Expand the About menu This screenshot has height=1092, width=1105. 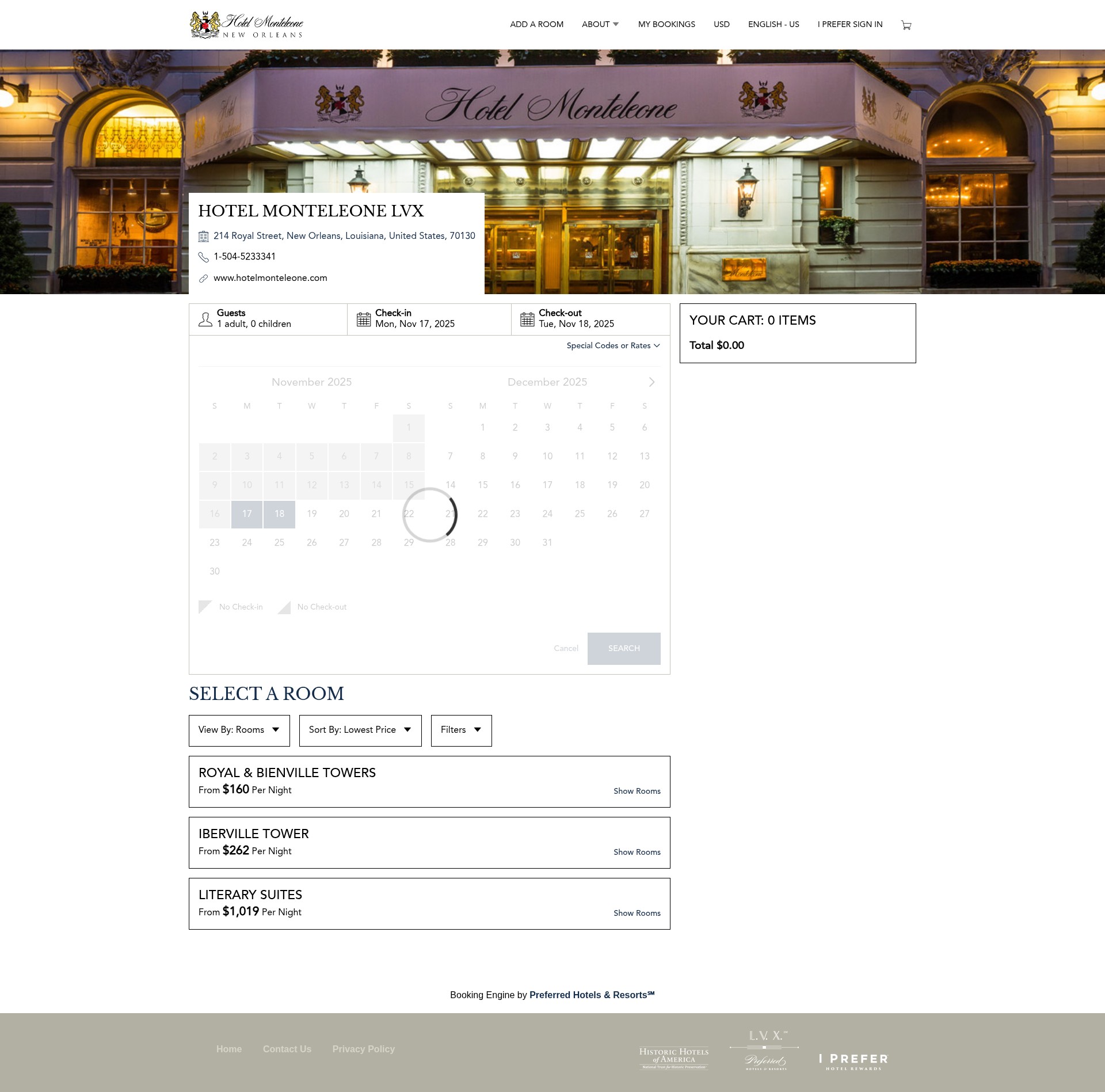click(x=600, y=24)
